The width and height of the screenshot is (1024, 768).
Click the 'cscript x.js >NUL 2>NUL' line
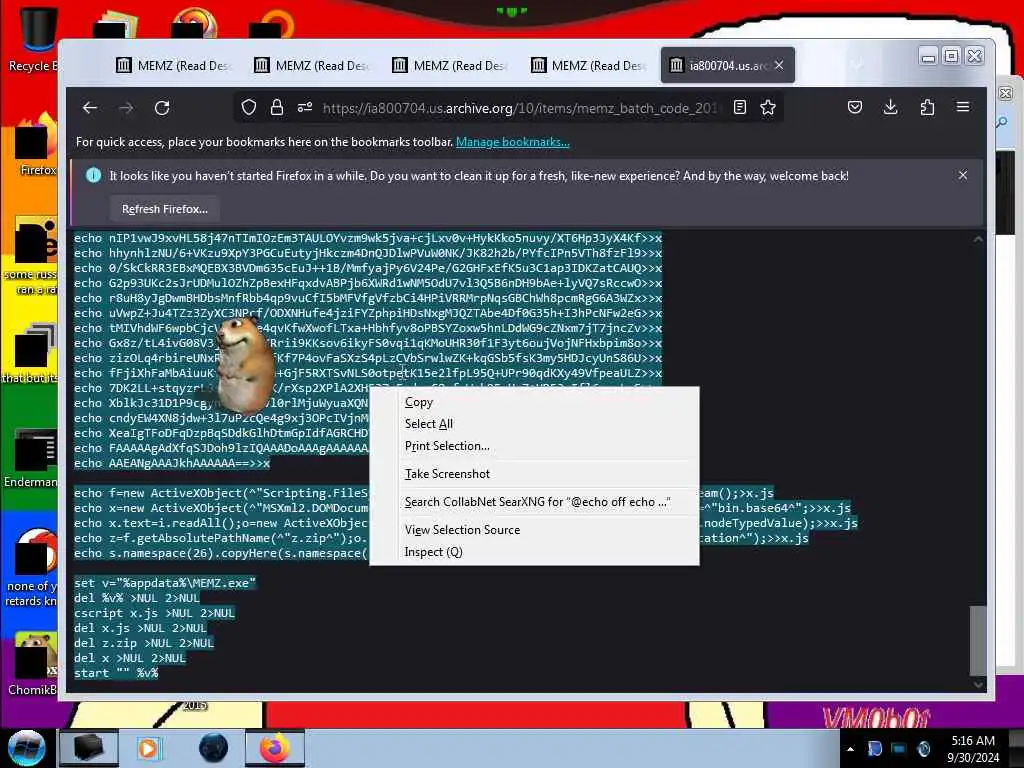coord(154,613)
